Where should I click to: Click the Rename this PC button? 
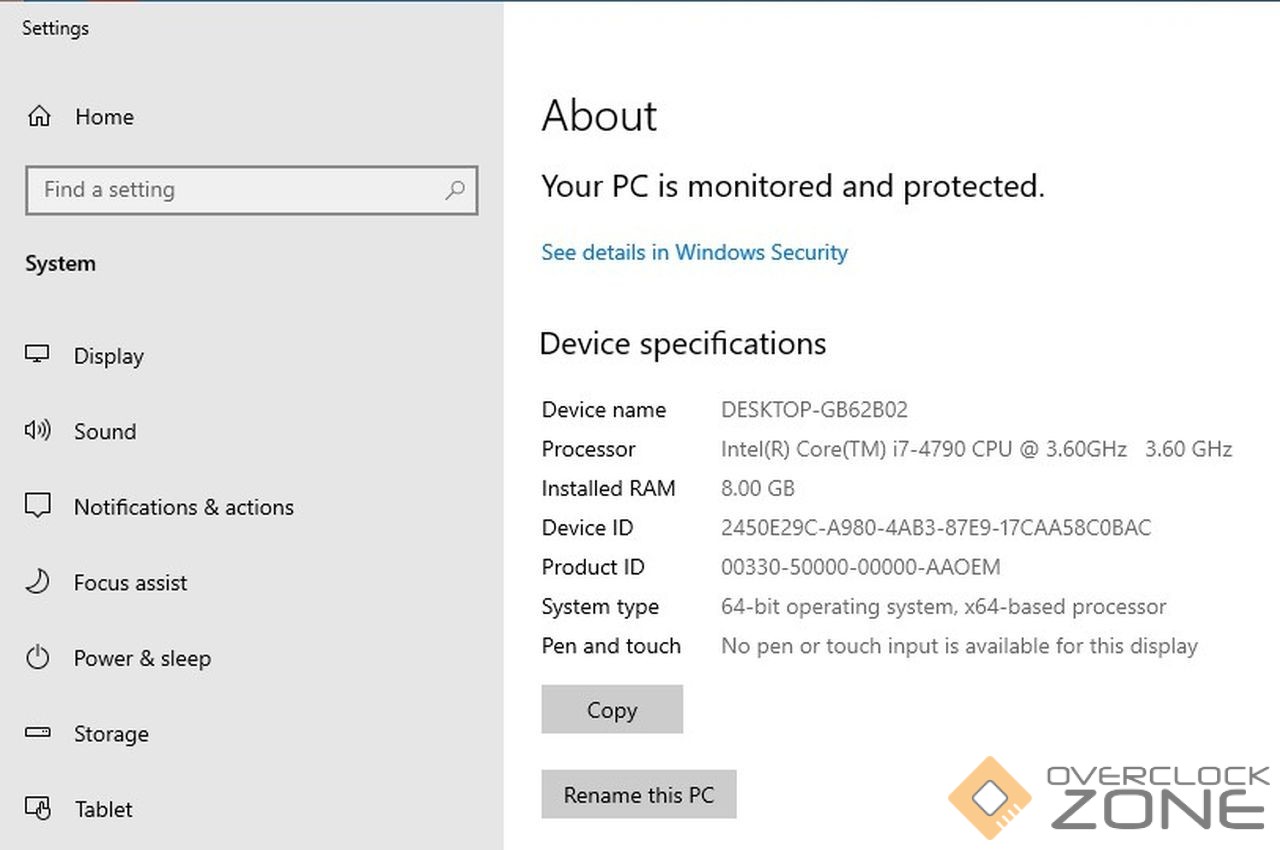pyautogui.click(x=638, y=795)
